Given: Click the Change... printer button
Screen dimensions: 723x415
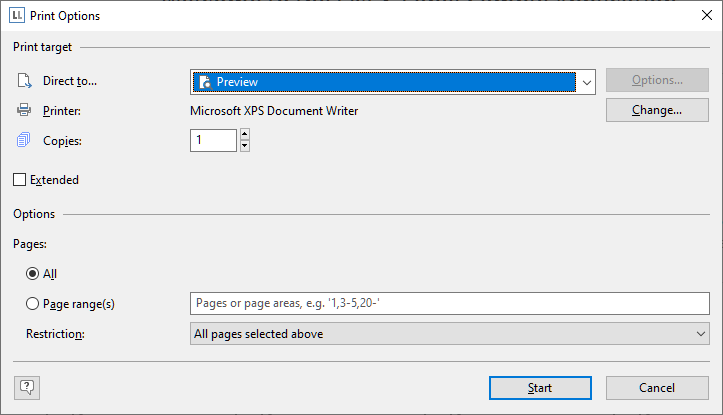Looking at the screenshot, I should tap(657, 110).
